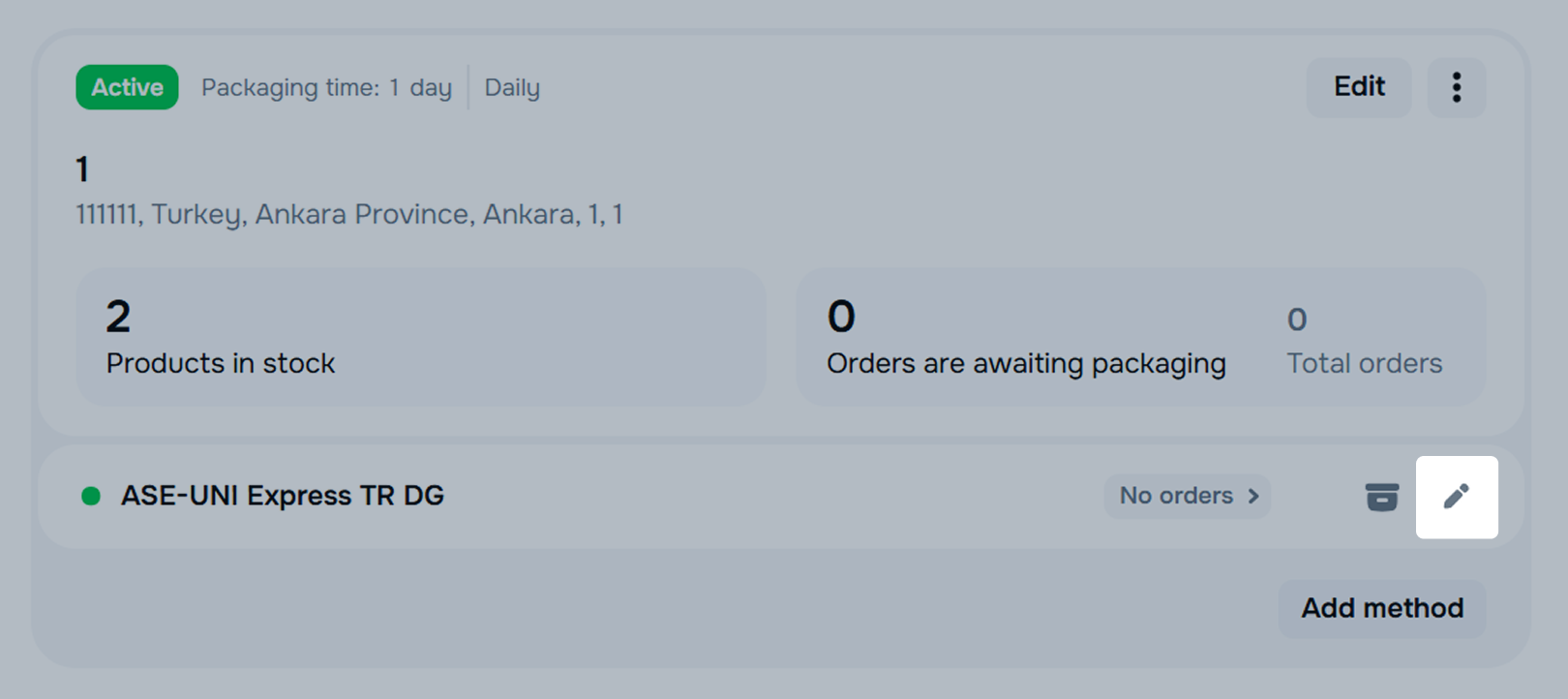
Task: Click the Edit button for the warehouse
Action: [1358, 87]
